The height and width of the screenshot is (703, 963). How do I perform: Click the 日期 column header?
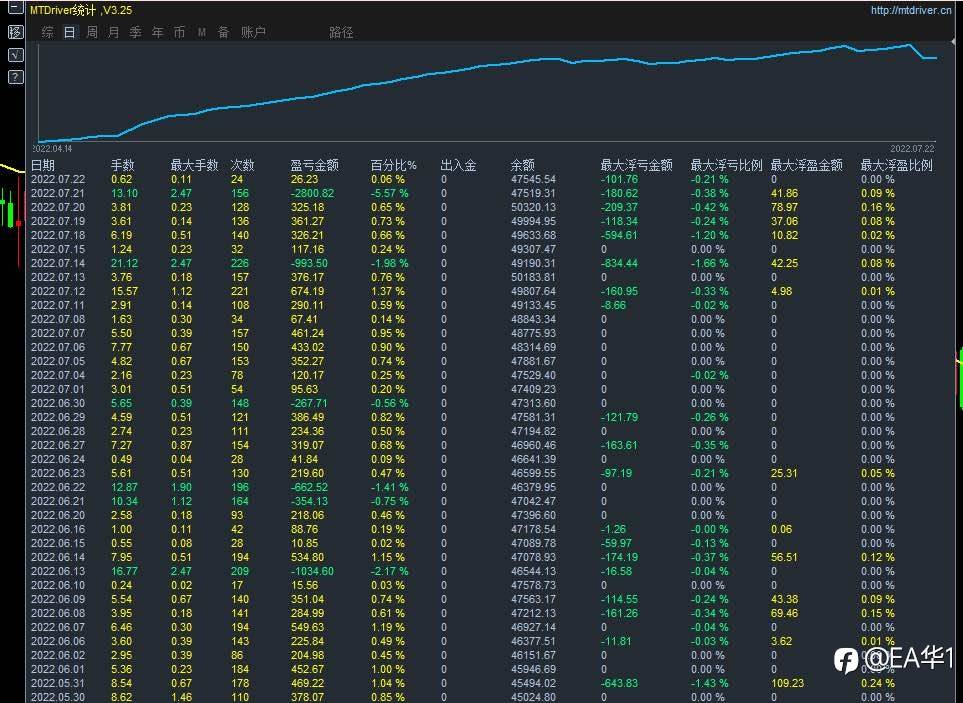pos(43,165)
